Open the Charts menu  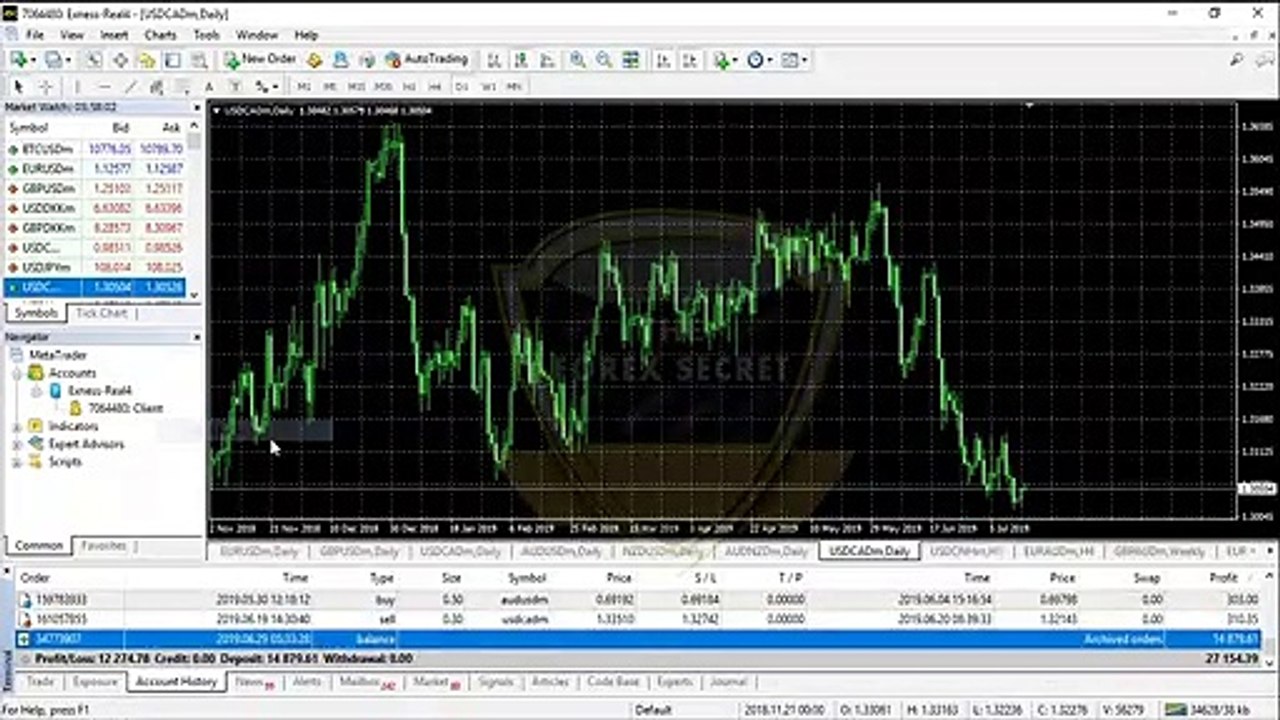(x=160, y=34)
